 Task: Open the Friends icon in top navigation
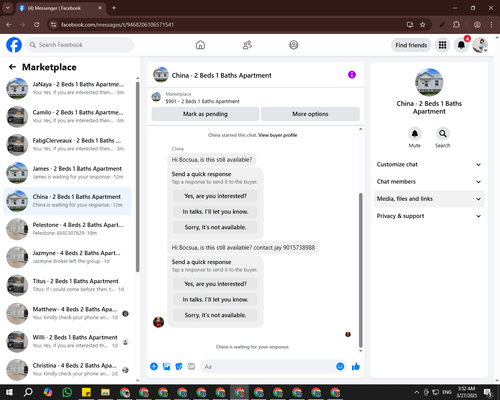click(x=247, y=45)
